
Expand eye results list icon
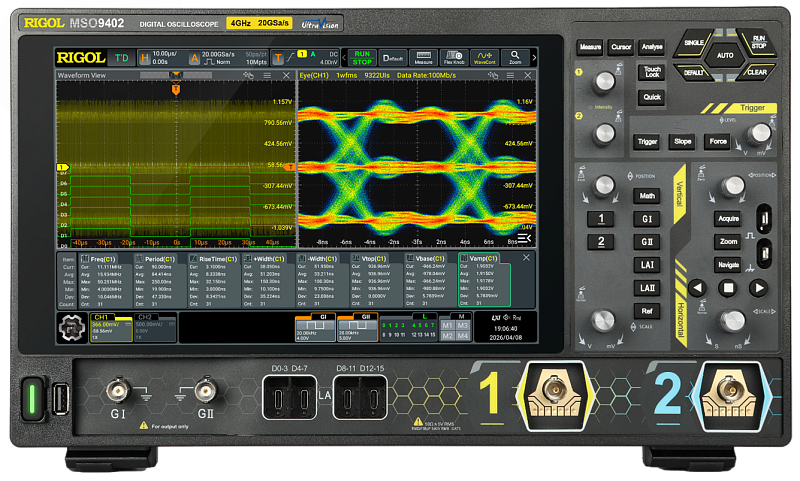(524, 238)
